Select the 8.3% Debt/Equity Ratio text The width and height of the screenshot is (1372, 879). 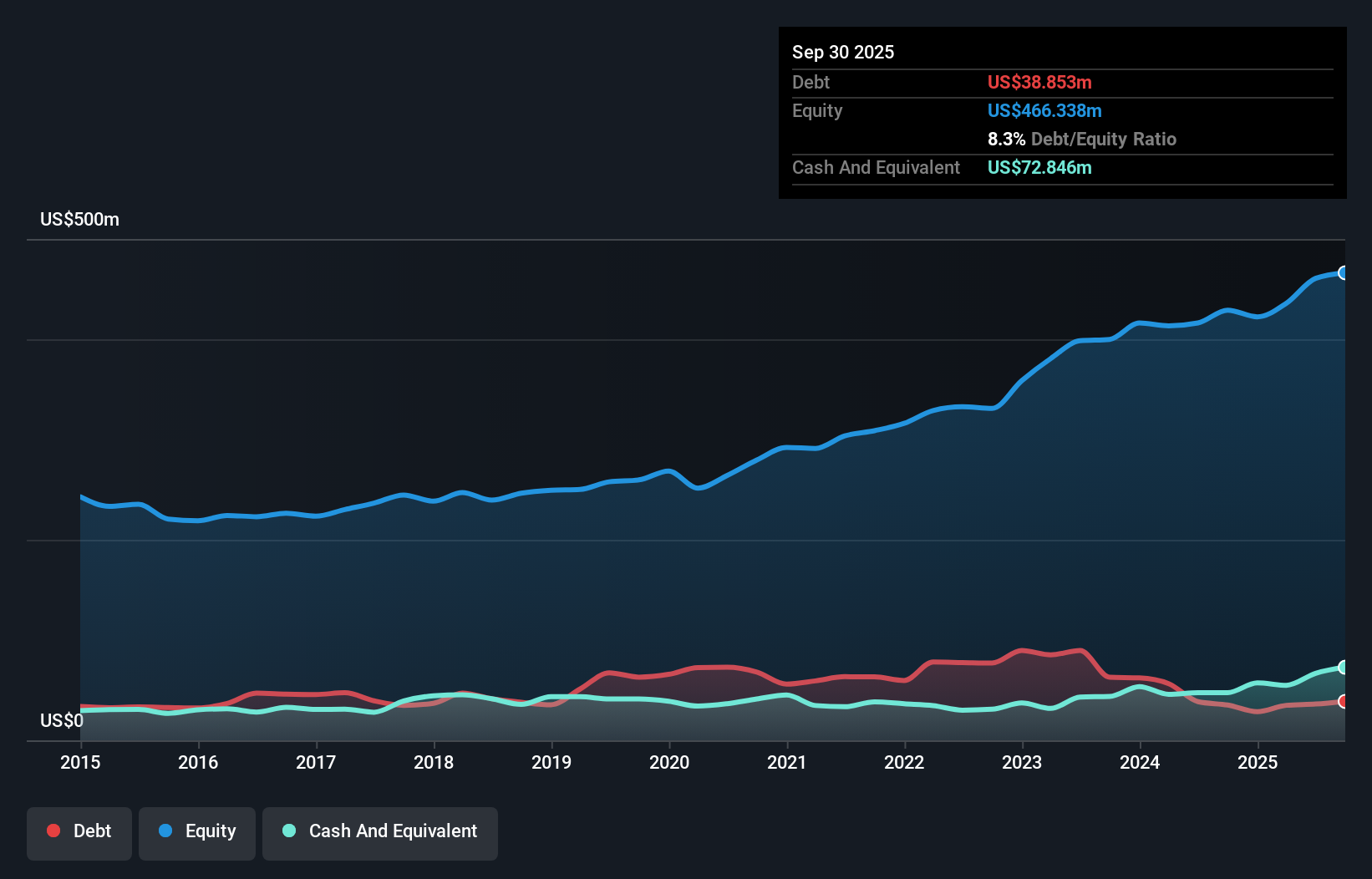[1083, 139]
